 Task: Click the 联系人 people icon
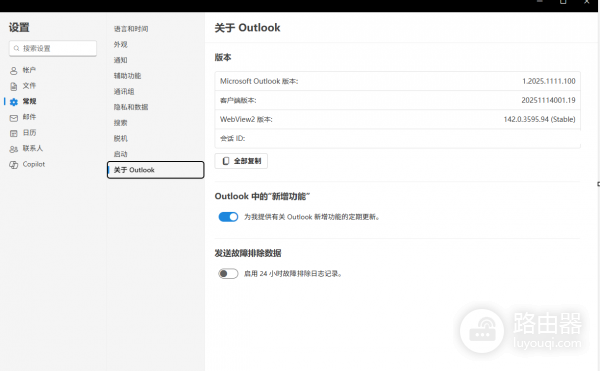tap(14, 149)
